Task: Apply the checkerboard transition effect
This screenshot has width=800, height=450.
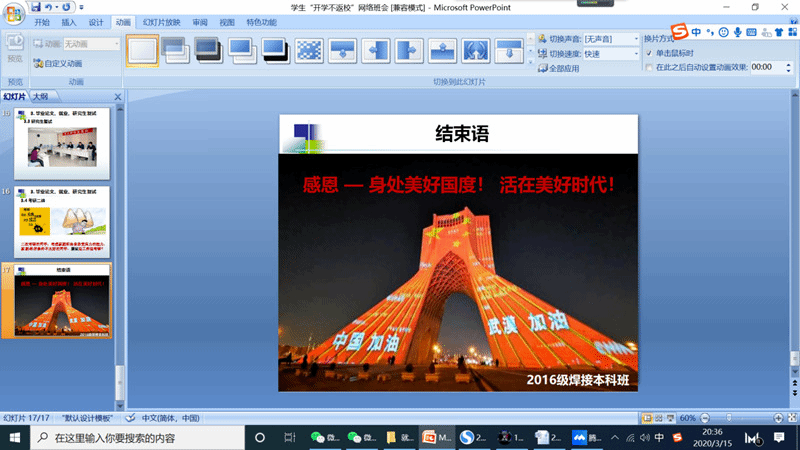Action: [x=310, y=50]
